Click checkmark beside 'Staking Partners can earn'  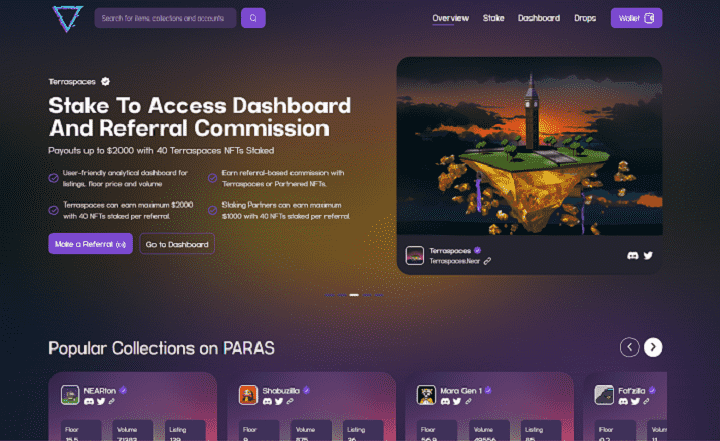point(212,210)
